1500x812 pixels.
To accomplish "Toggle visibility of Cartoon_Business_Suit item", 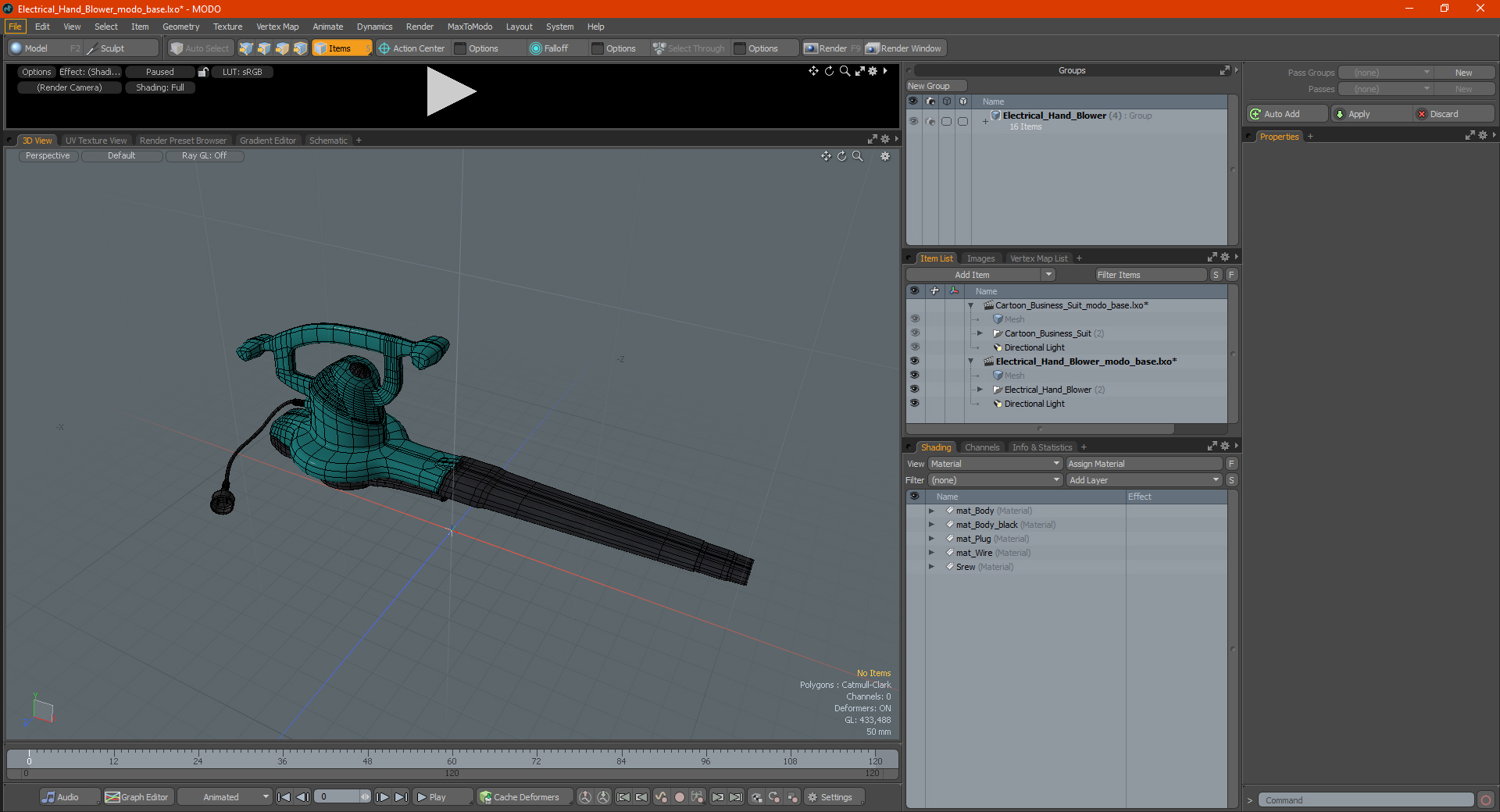I will tap(915, 333).
